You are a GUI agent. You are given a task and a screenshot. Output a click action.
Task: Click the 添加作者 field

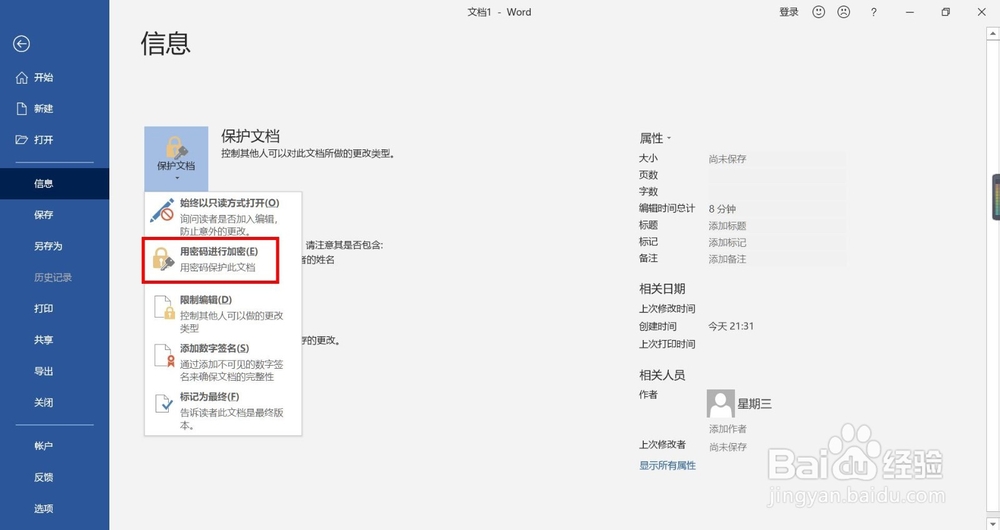pyautogui.click(x=728, y=429)
